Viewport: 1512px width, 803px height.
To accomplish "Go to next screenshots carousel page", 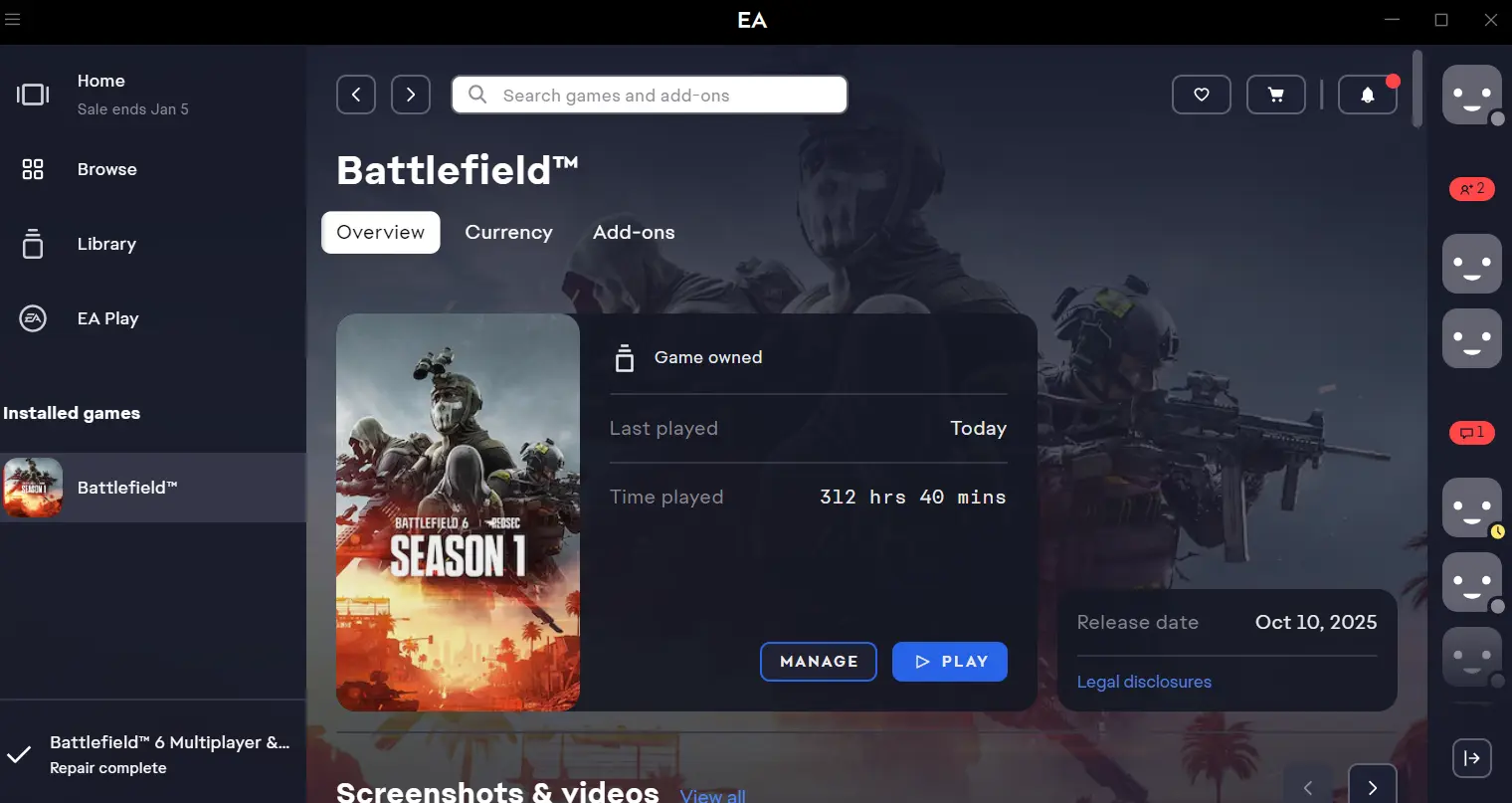I will pyautogui.click(x=1373, y=787).
